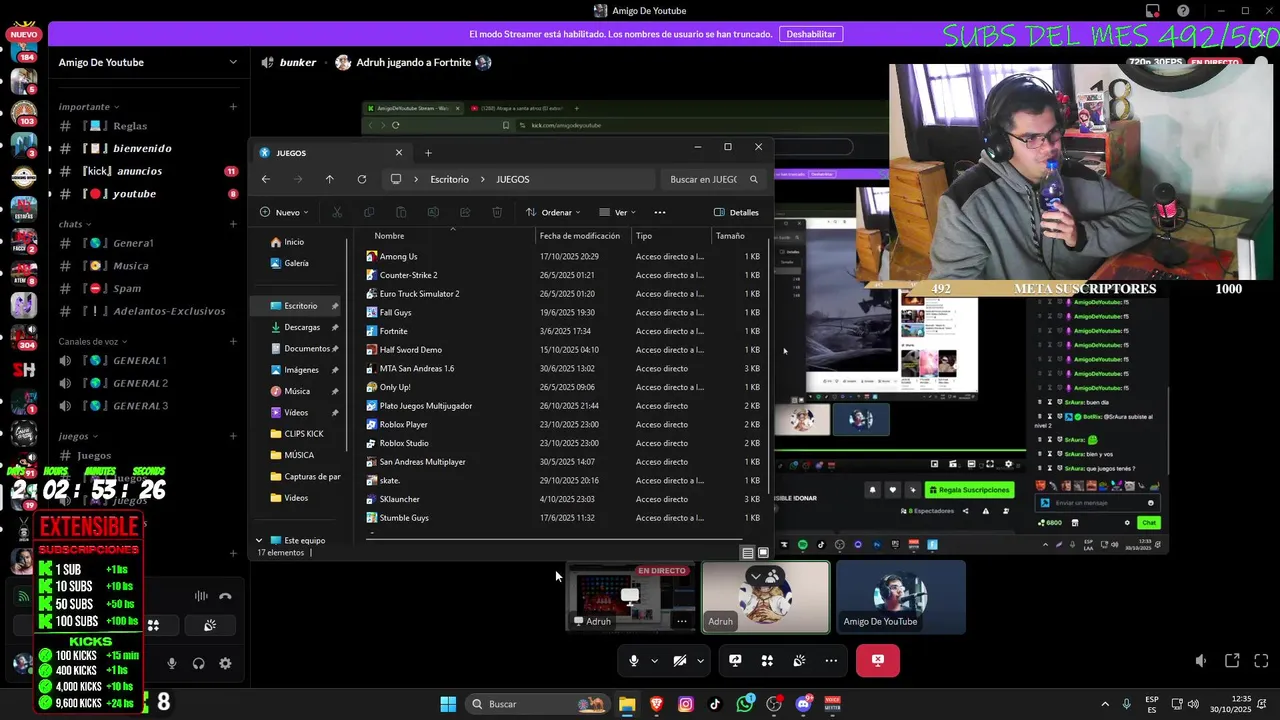1280x720 pixels.
Task: Mute microphone in Discord user panel
Action: tap(172, 663)
